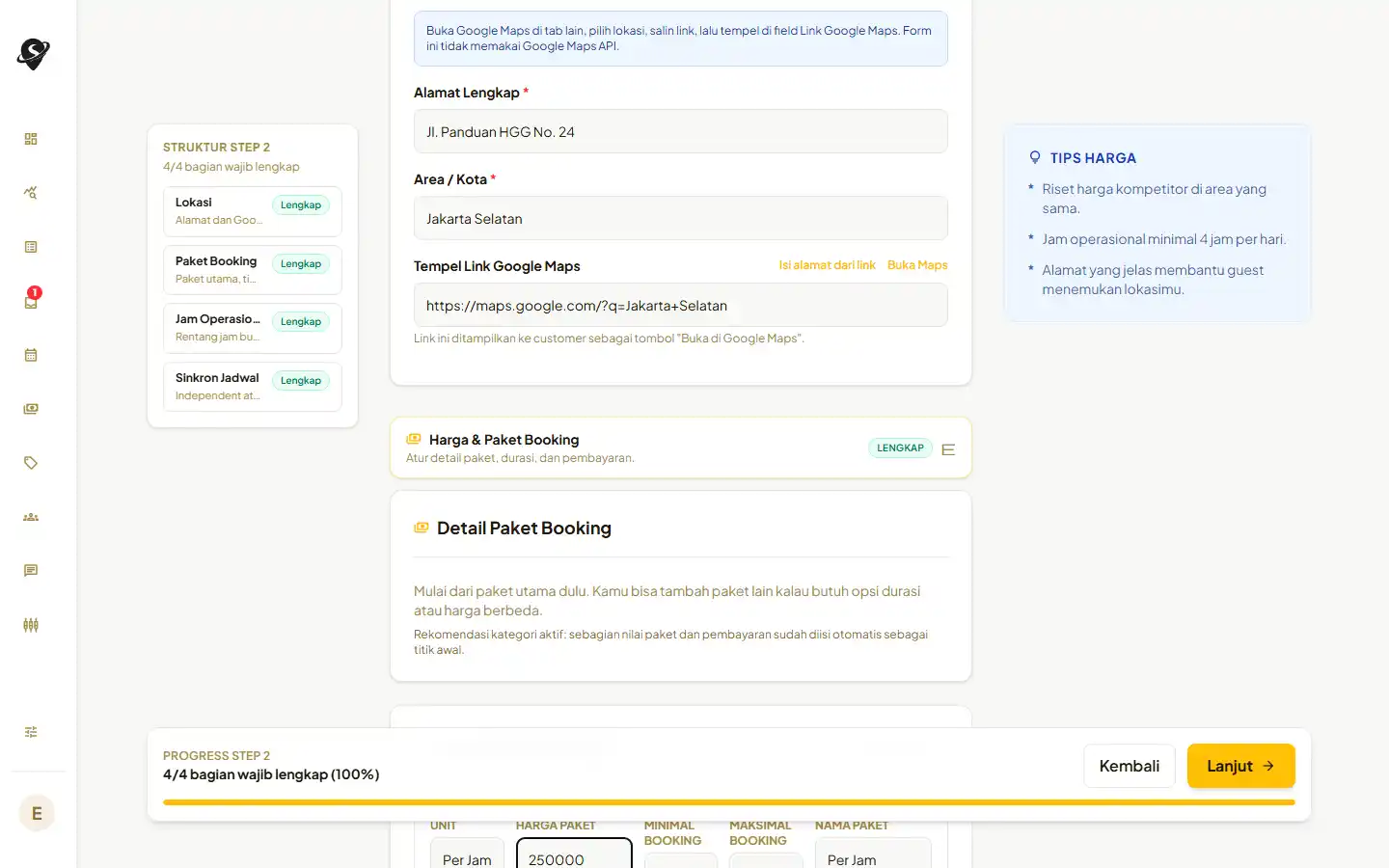Open the candlestick chart icon in sidebar

point(31,625)
